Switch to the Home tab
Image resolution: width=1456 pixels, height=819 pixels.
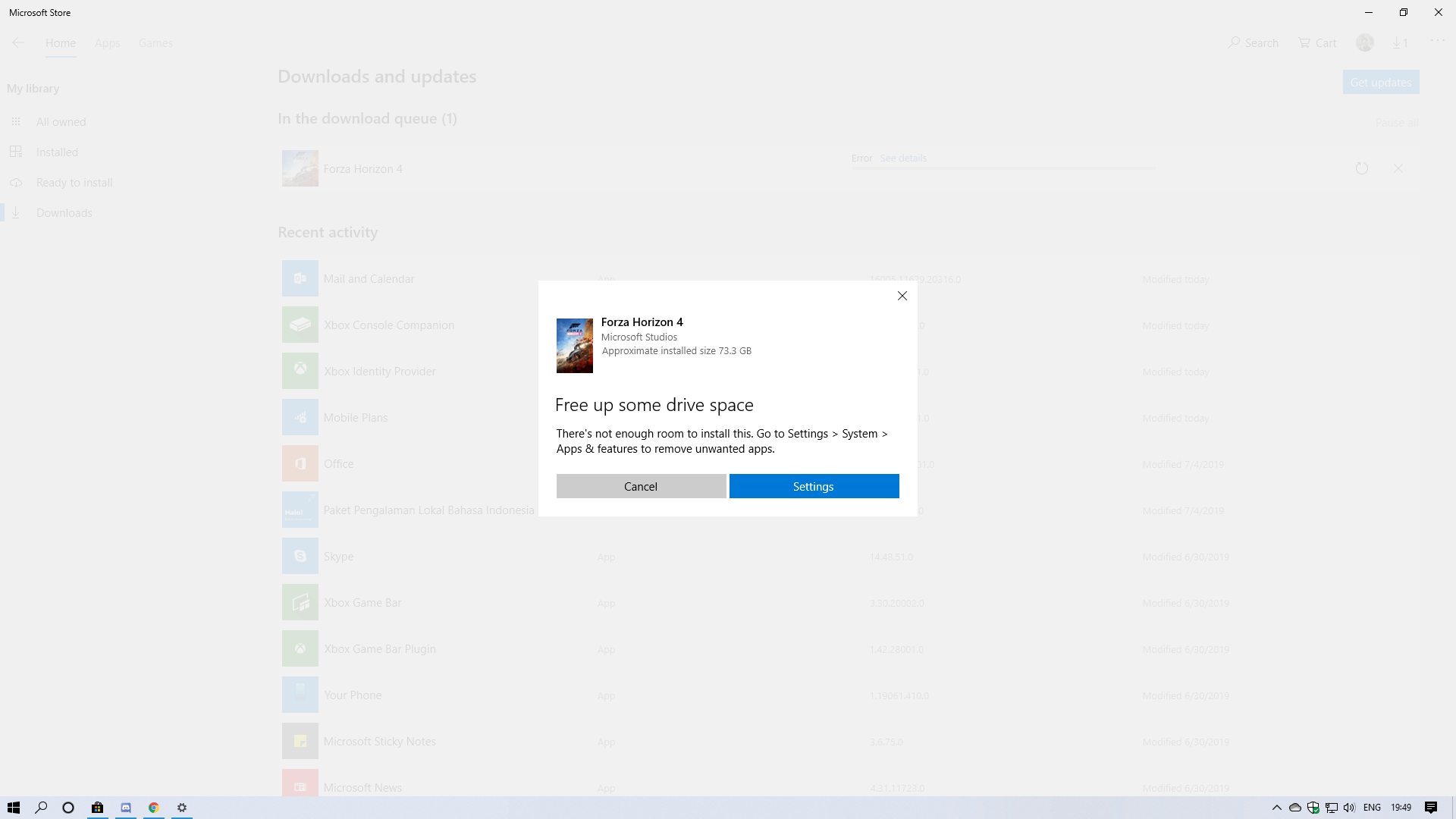(x=61, y=43)
